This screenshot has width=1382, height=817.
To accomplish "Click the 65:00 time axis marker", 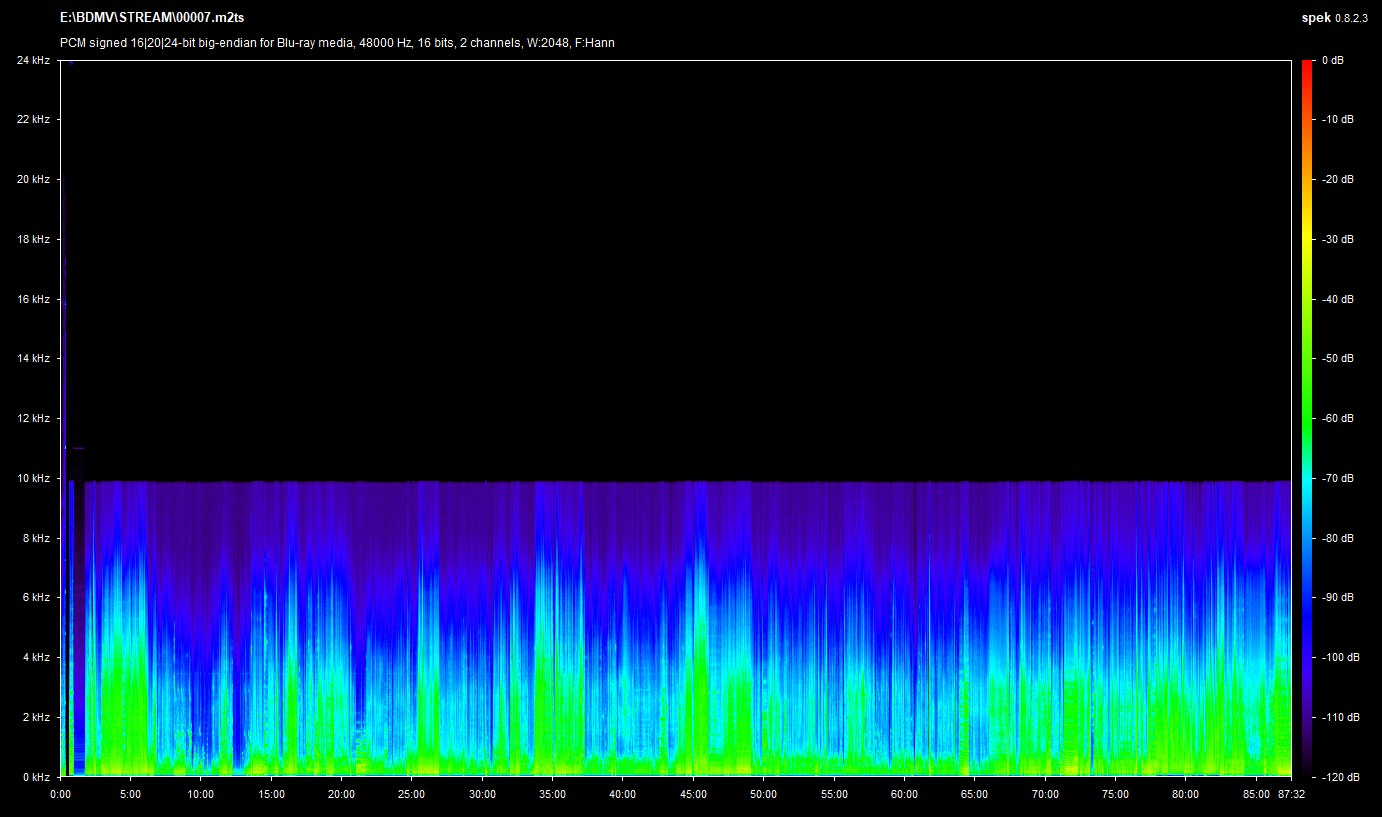I will click(x=974, y=795).
